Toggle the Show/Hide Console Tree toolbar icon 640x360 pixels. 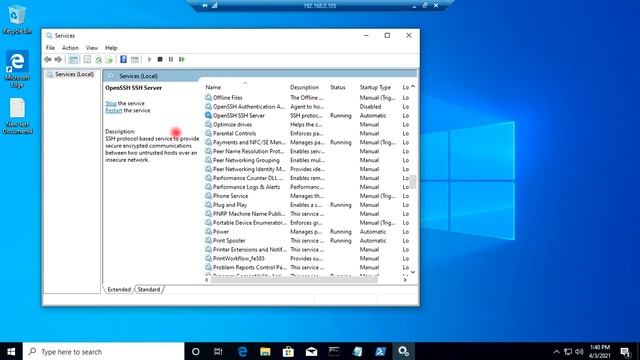pos(73,60)
